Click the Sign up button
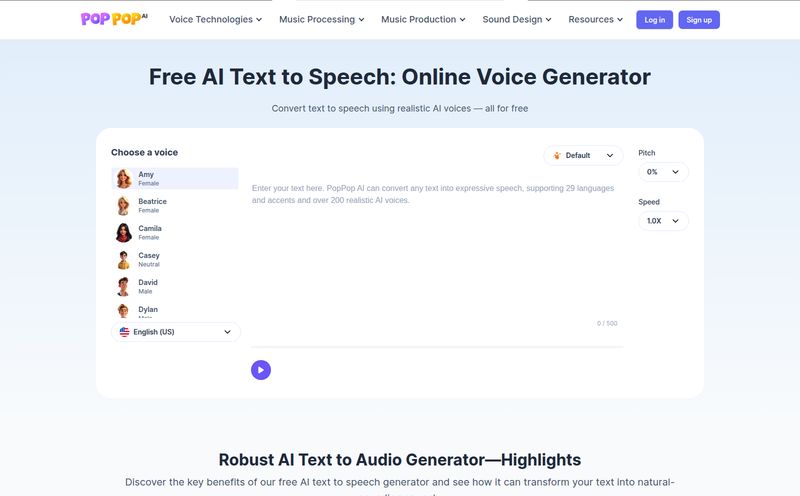The height and width of the screenshot is (496, 800). (x=699, y=20)
